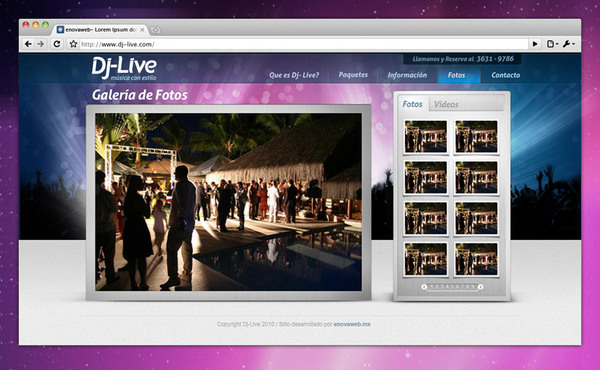The height and width of the screenshot is (370, 600).
Task: Open the wrench settings menu
Action: coord(568,44)
